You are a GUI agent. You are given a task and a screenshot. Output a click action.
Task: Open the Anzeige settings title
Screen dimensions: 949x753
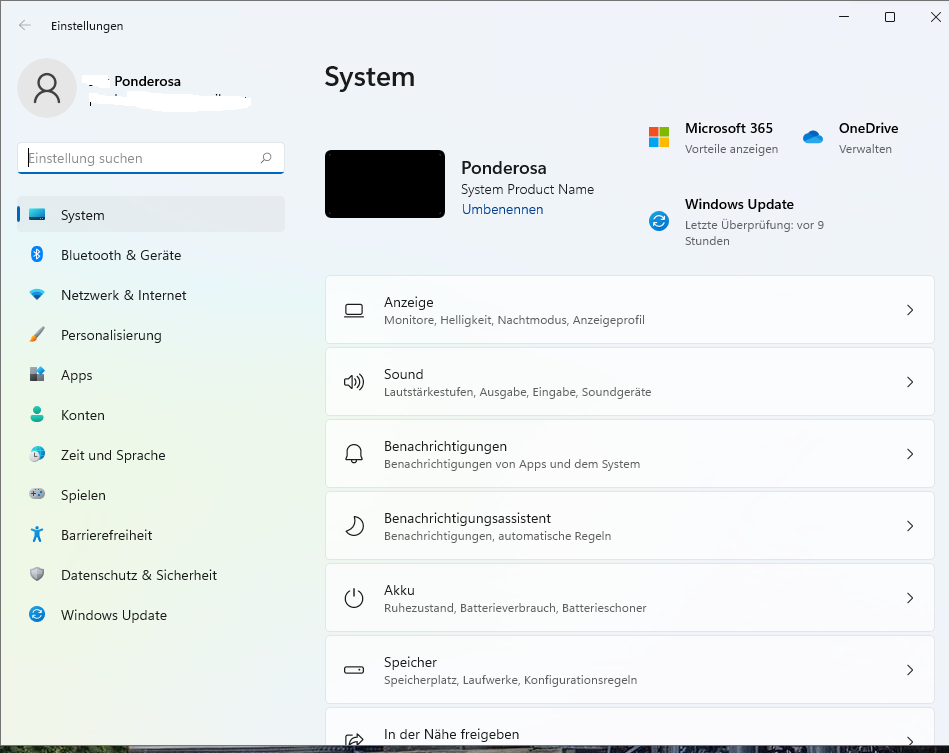[409, 302]
